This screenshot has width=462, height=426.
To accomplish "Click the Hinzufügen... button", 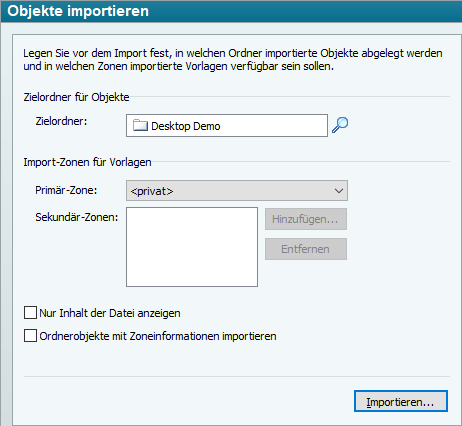I will click(x=306, y=219).
